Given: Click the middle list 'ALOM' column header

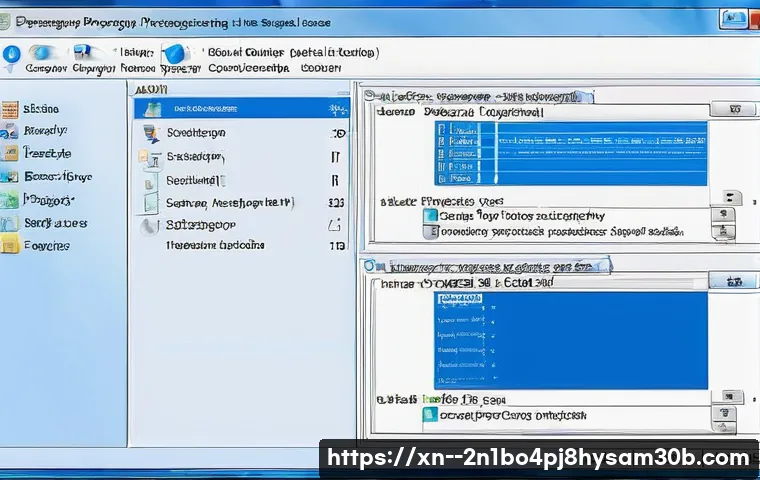Looking at the screenshot, I should click(x=151, y=90).
